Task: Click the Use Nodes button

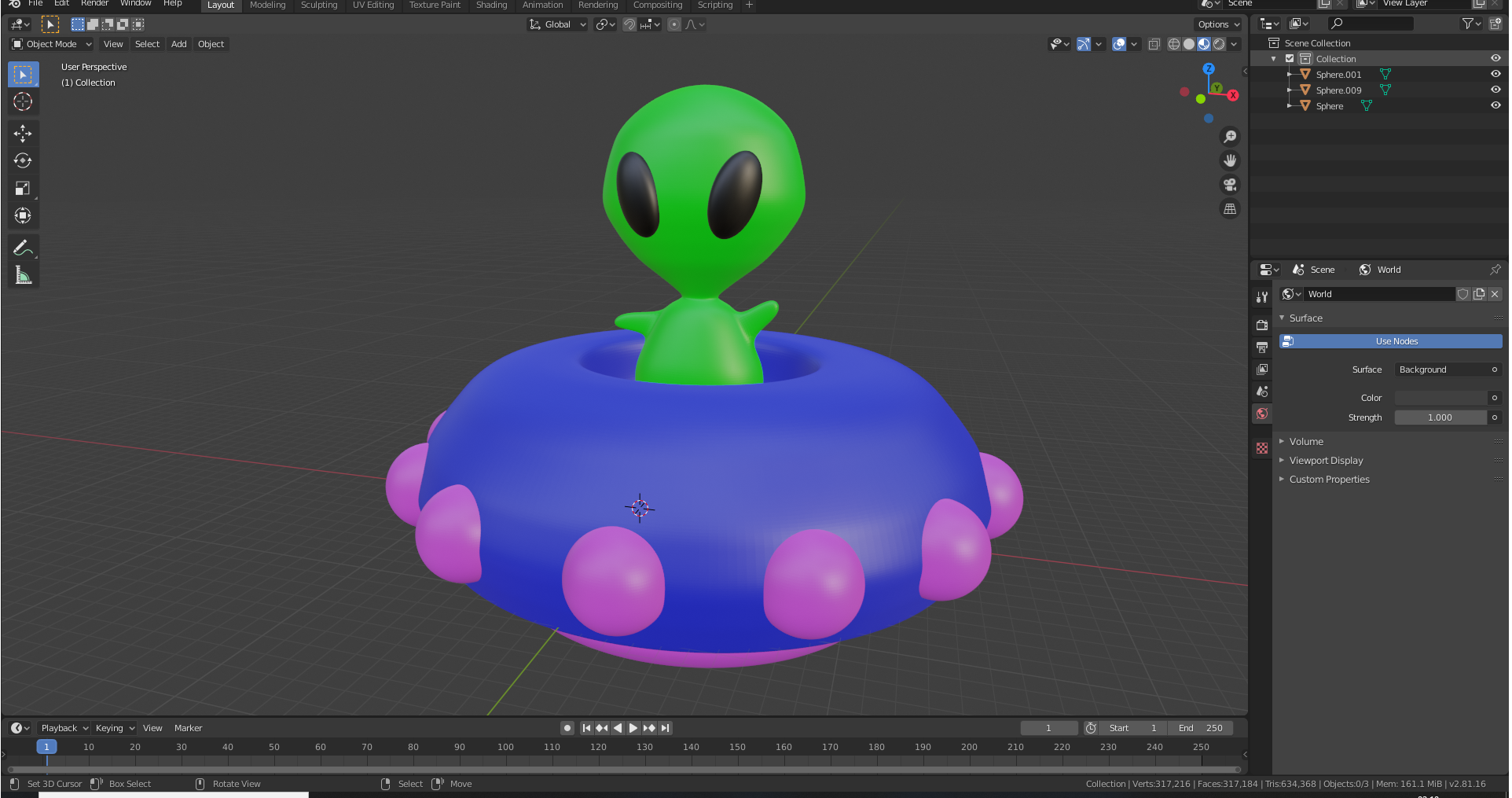Action: [x=1397, y=341]
